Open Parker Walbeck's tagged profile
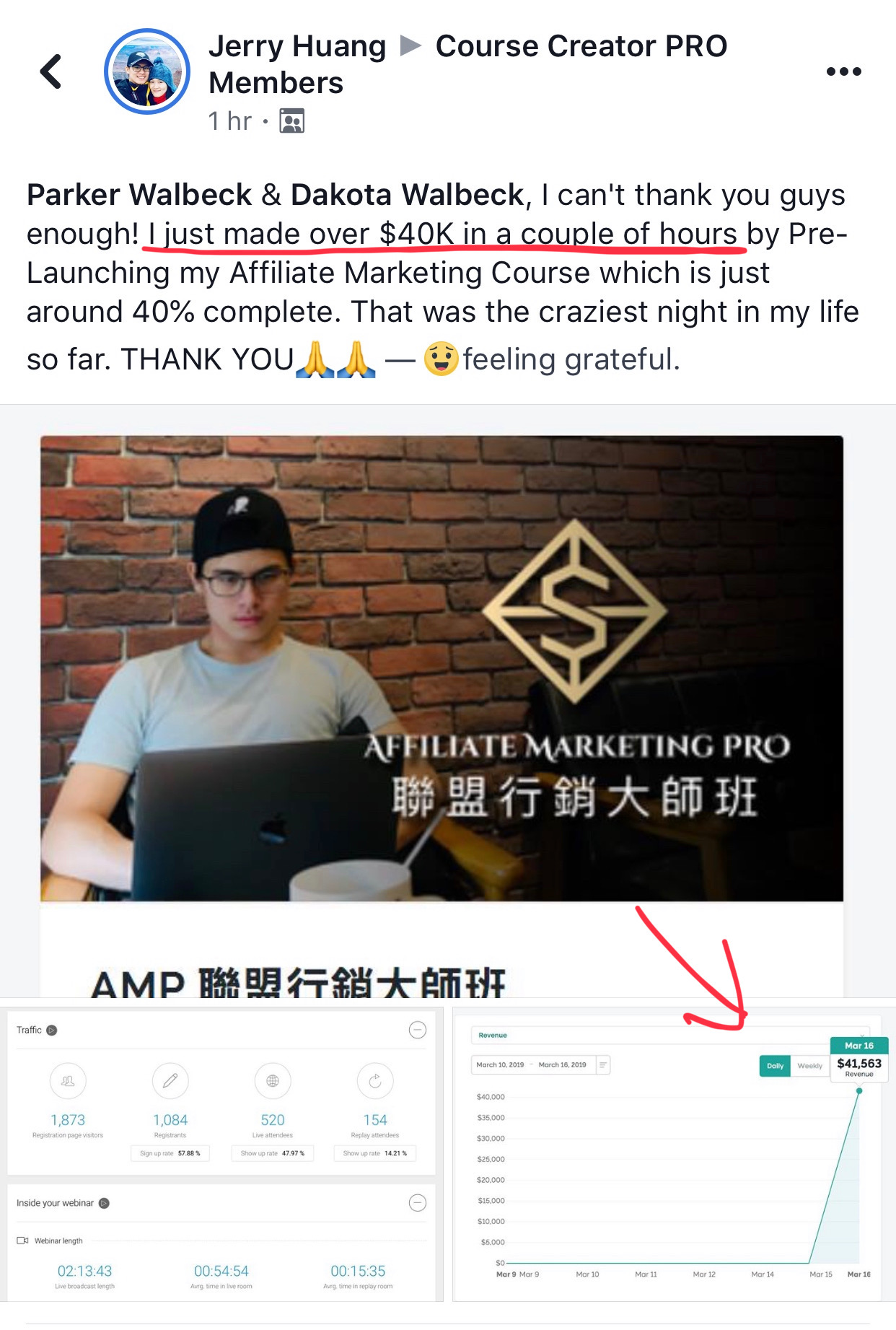Screen dimensions: 896x1330 139,195
